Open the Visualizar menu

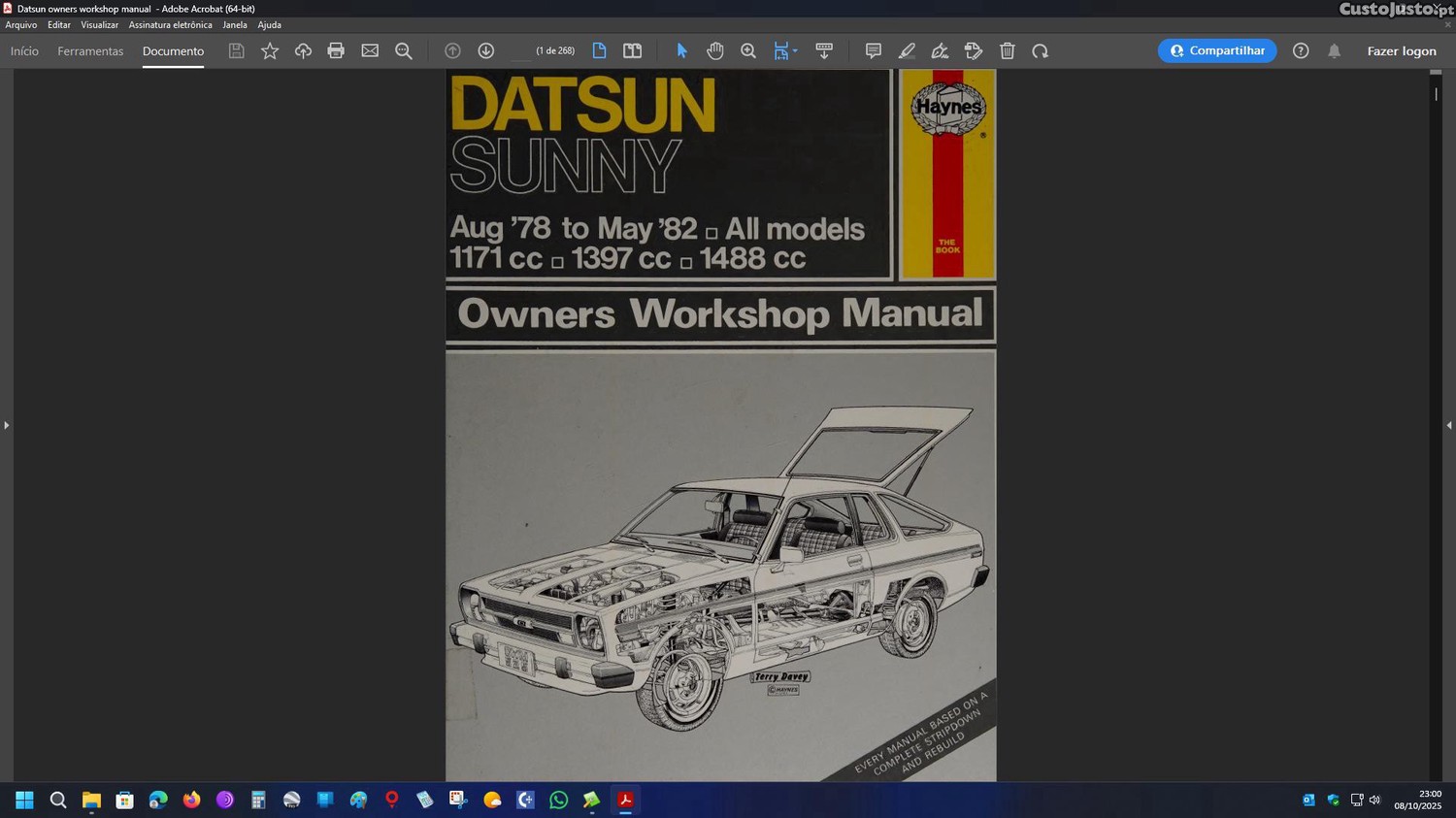[99, 25]
